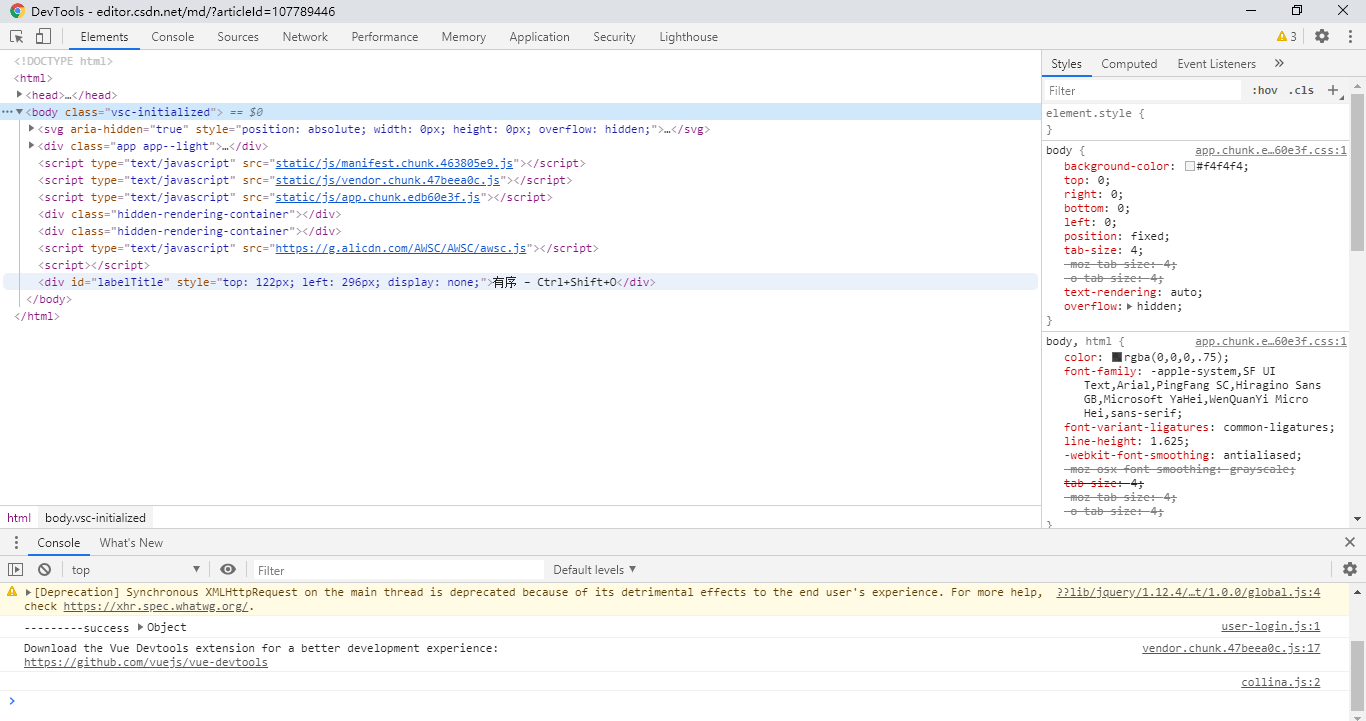Open the body, html rule's CSS source link
Screen dimensions: 1366x721
(x=1271, y=341)
